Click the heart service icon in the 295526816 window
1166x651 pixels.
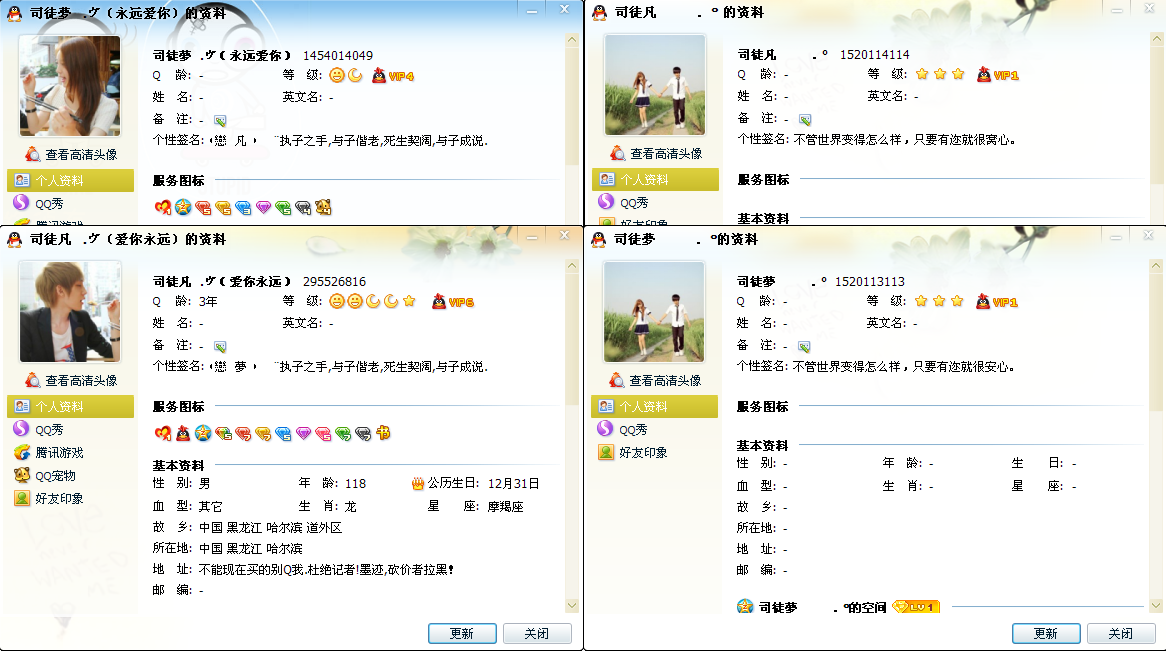tap(163, 433)
